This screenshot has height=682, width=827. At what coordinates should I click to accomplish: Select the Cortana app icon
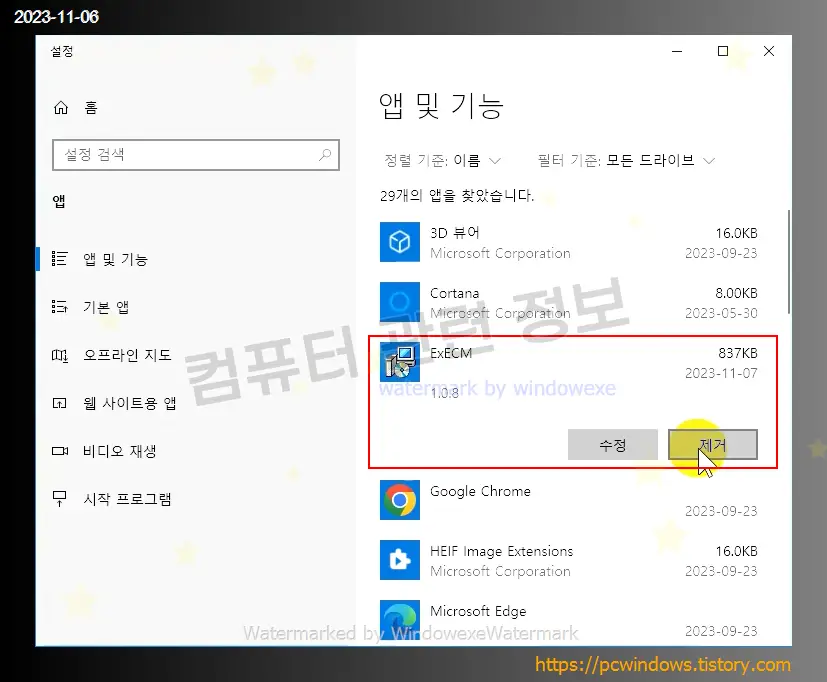coord(400,302)
